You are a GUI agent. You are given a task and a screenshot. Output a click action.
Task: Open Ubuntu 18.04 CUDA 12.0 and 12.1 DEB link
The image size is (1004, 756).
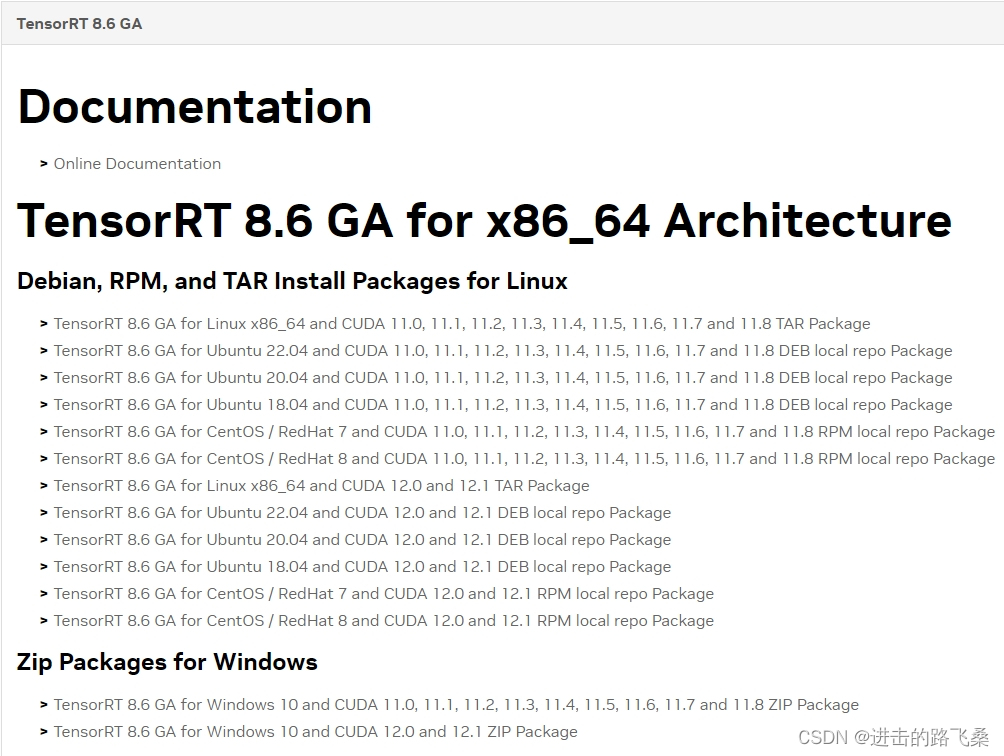(362, 567)
